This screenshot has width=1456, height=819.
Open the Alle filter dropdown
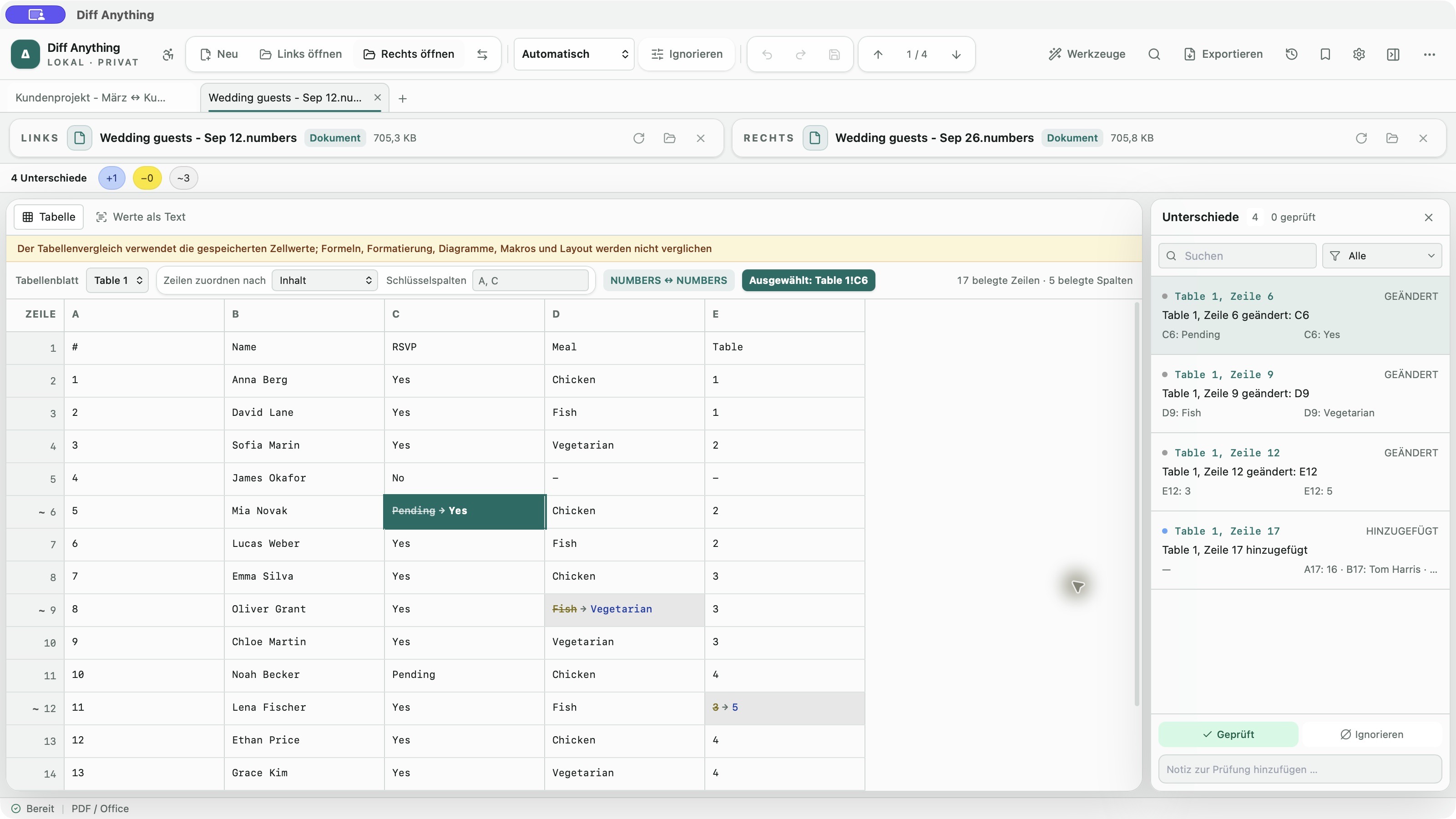1382,256
